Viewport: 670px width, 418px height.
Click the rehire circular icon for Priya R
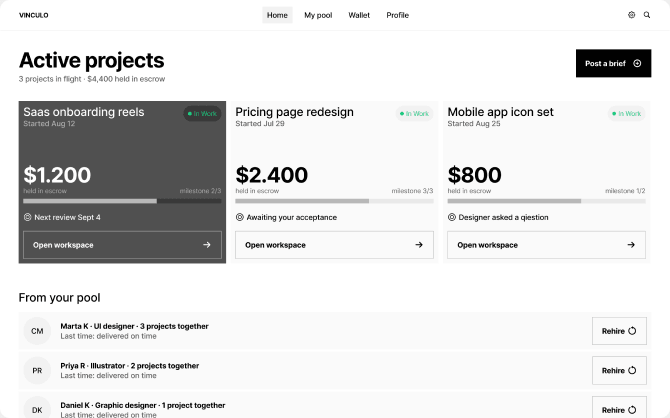[x=632, y=371]
